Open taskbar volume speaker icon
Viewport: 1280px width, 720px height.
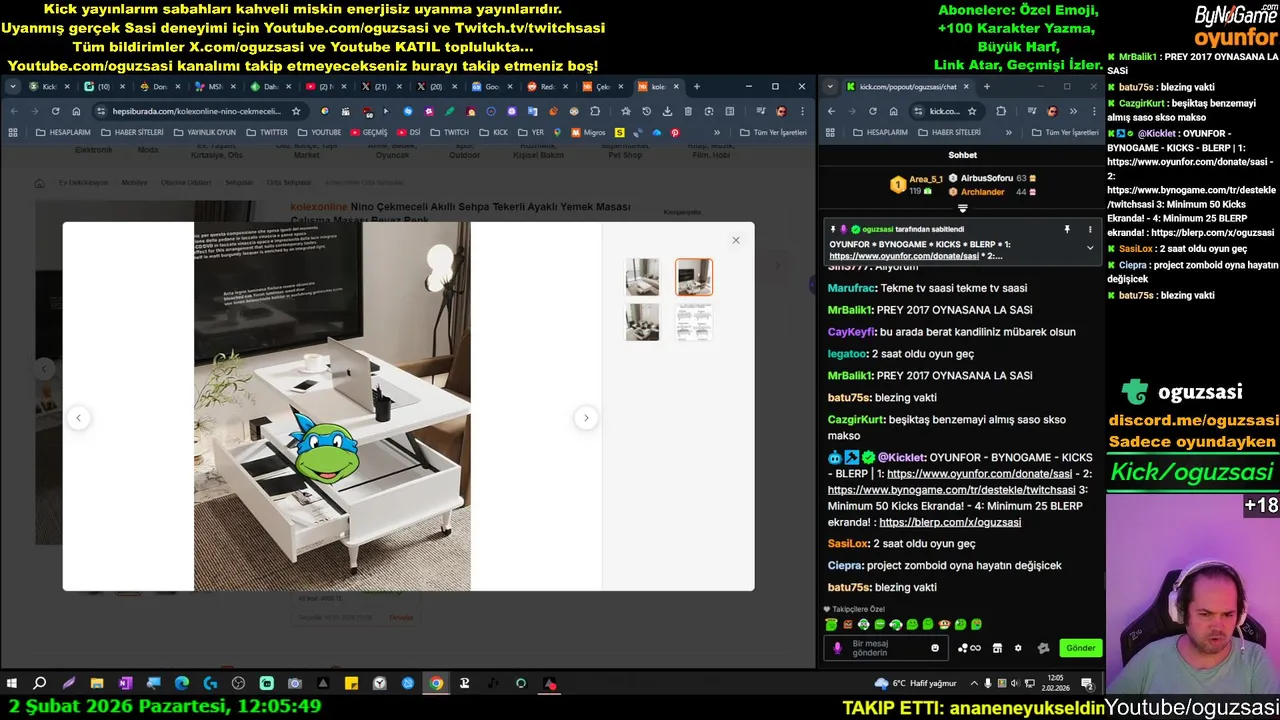click(1015, 684)
